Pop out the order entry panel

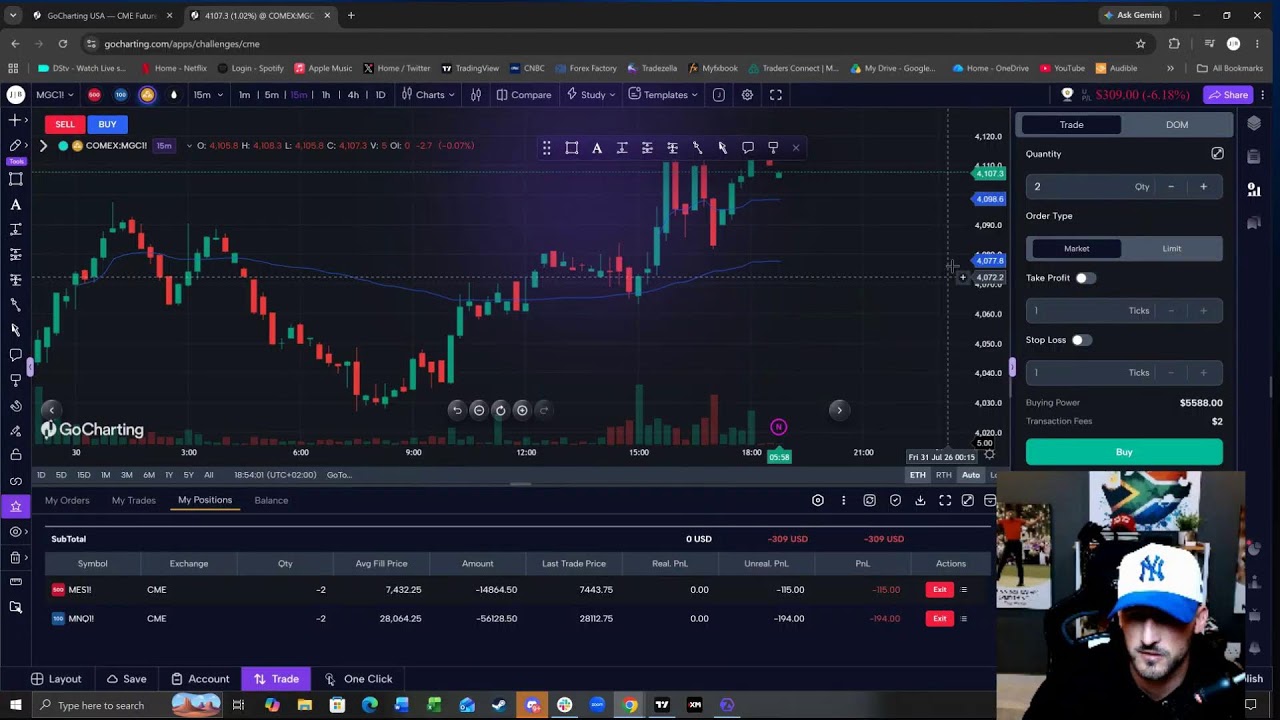pyautogui.click(x=1217, y=154)
